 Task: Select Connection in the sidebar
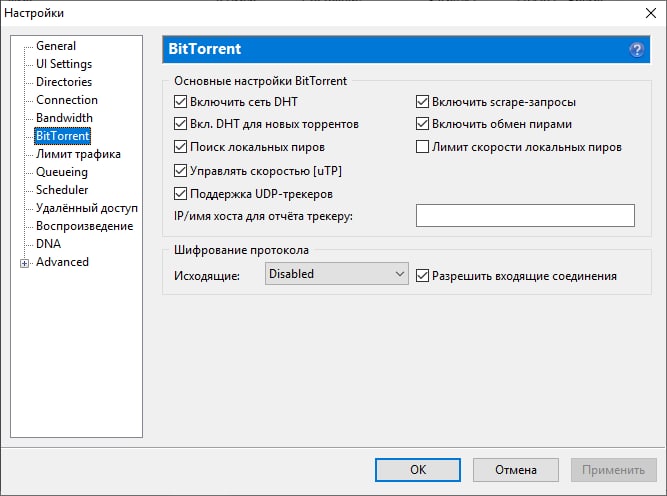click(x=67, y=100)
